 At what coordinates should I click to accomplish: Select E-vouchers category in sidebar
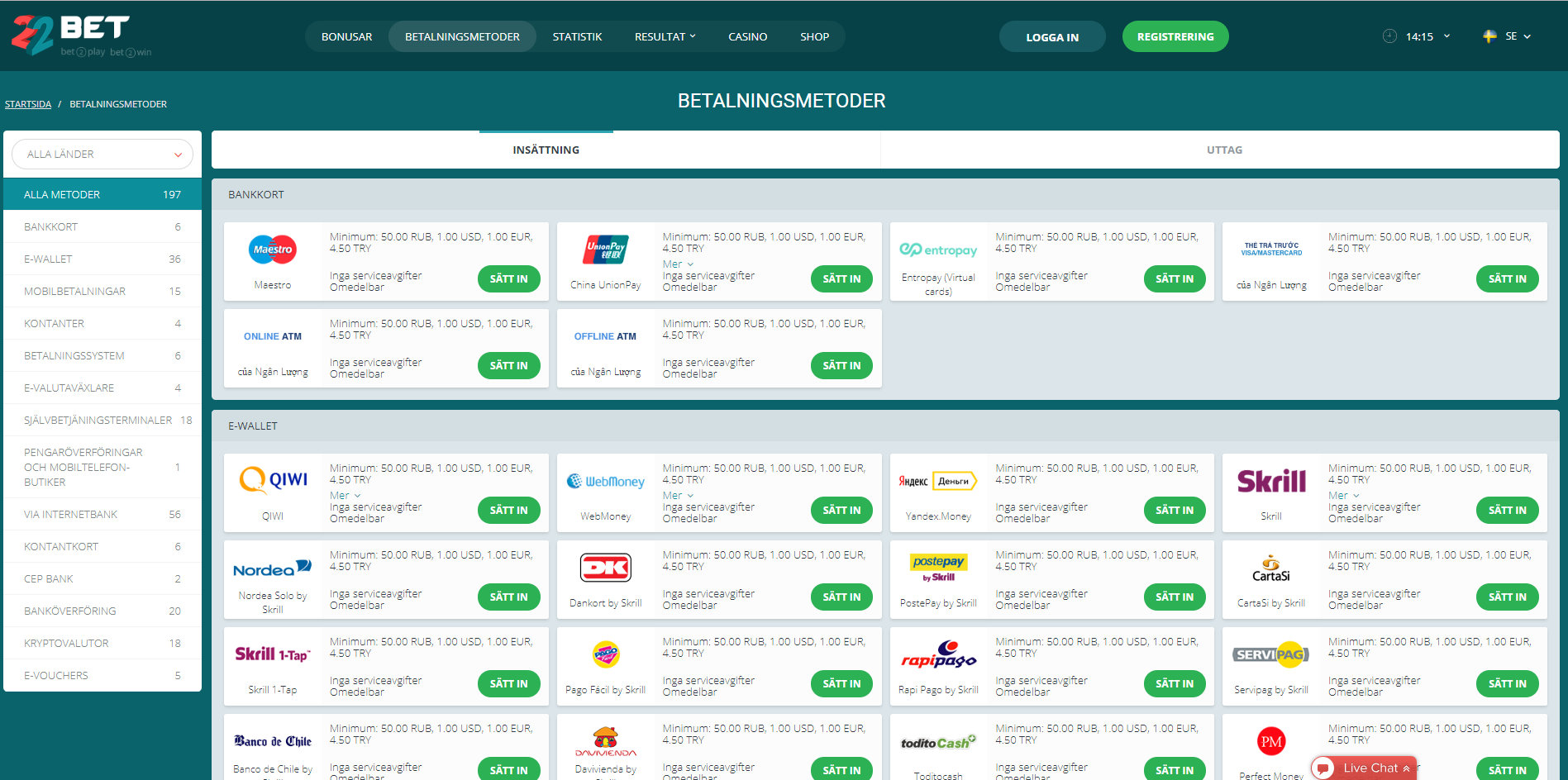click(102, 675)
